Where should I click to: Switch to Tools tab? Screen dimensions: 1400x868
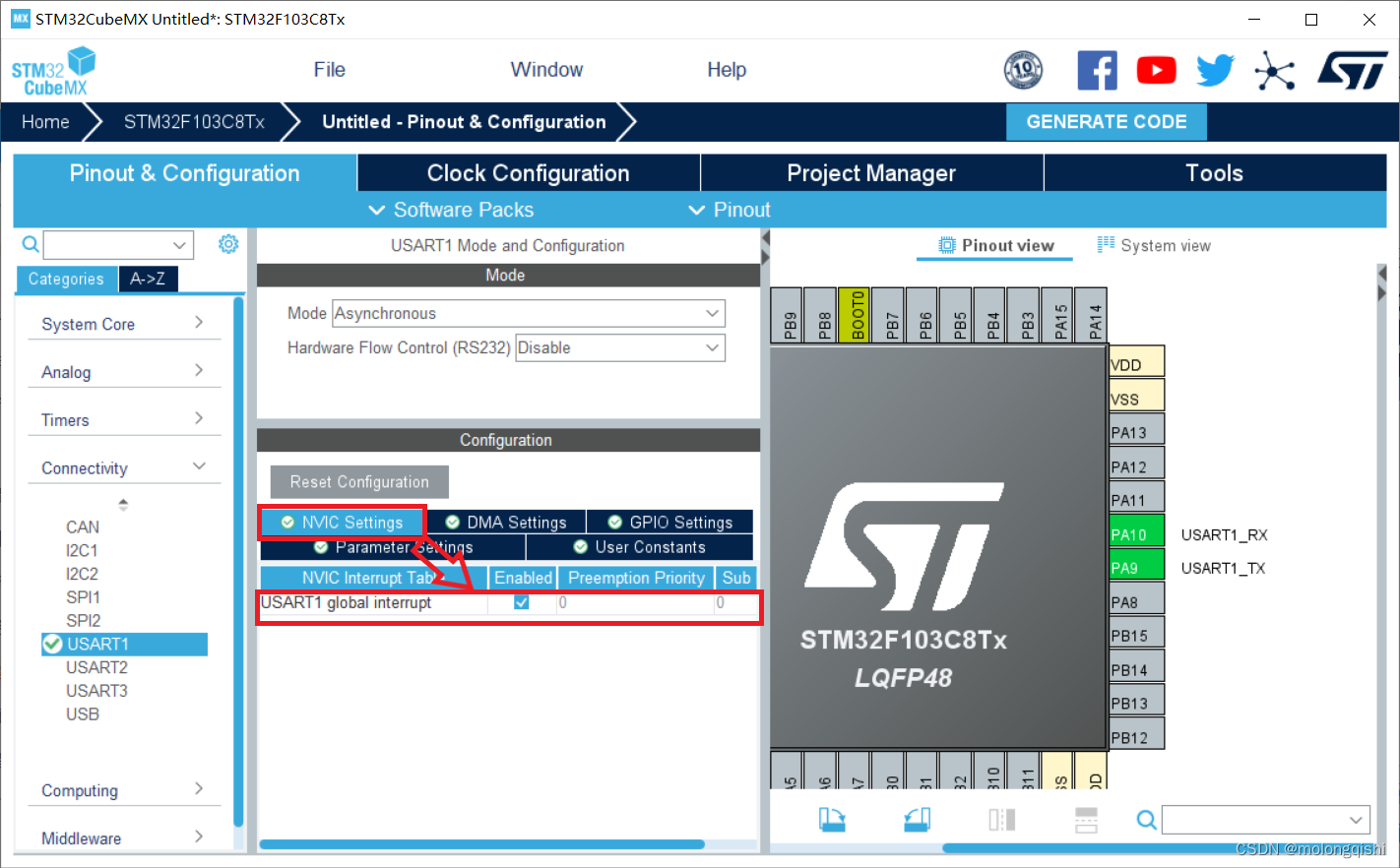1215,173
